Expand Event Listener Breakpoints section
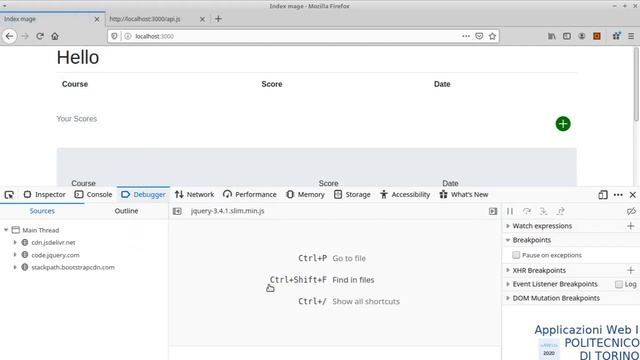This screenshot has height=360, width=640. coord(508,284)
